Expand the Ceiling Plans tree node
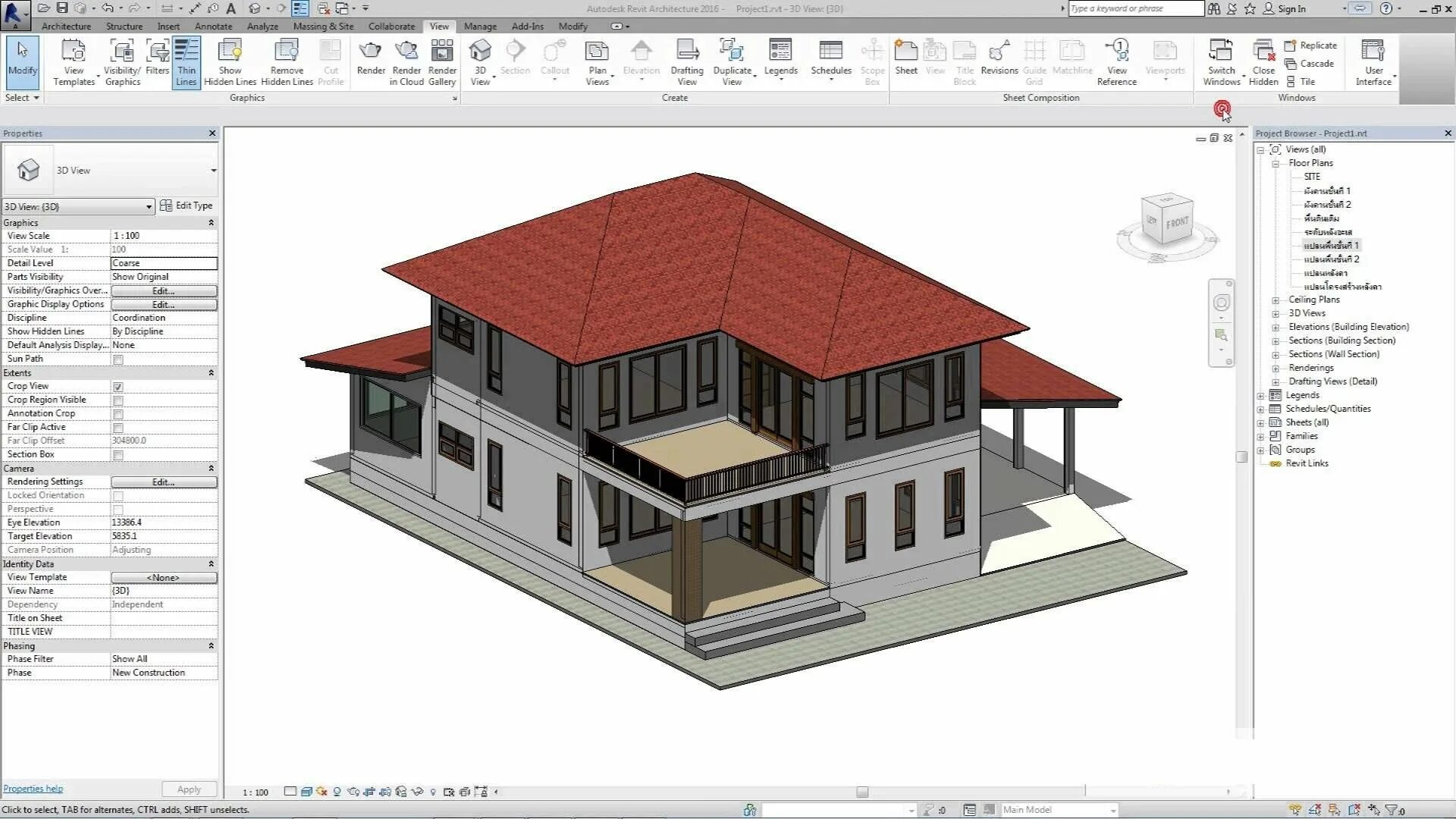Image resolution: width=1456 pixels, height=819 pixels. click(1276, 300)
